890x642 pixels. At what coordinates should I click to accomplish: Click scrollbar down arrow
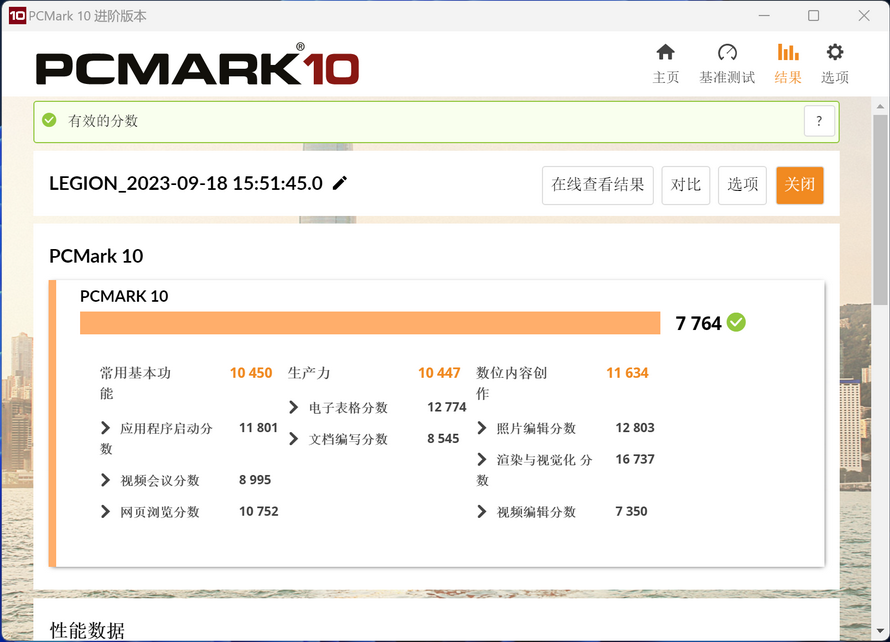pyautogui.click(x=880, y=631)
